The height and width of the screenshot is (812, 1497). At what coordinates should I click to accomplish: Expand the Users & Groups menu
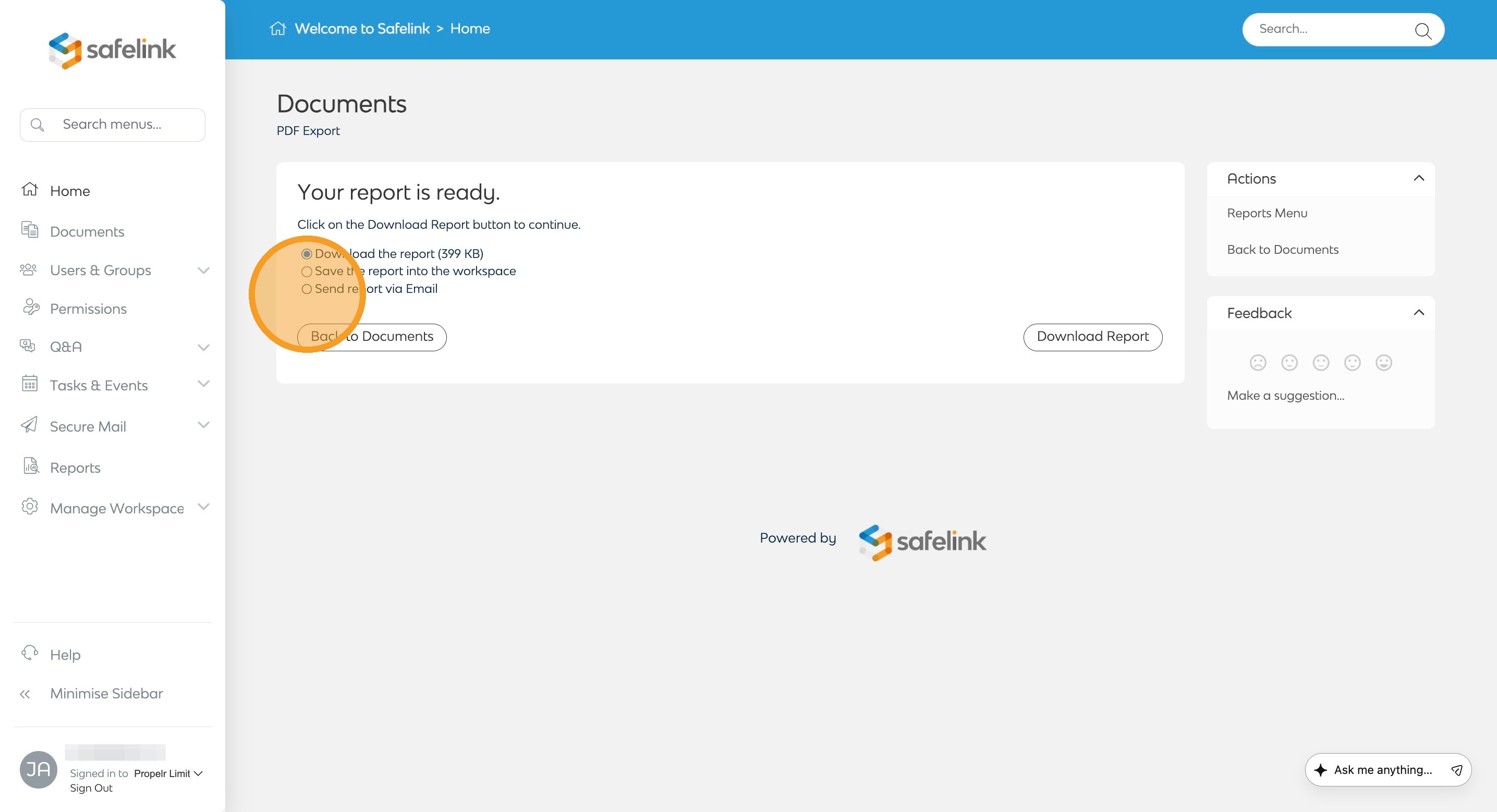click(203, 270)
